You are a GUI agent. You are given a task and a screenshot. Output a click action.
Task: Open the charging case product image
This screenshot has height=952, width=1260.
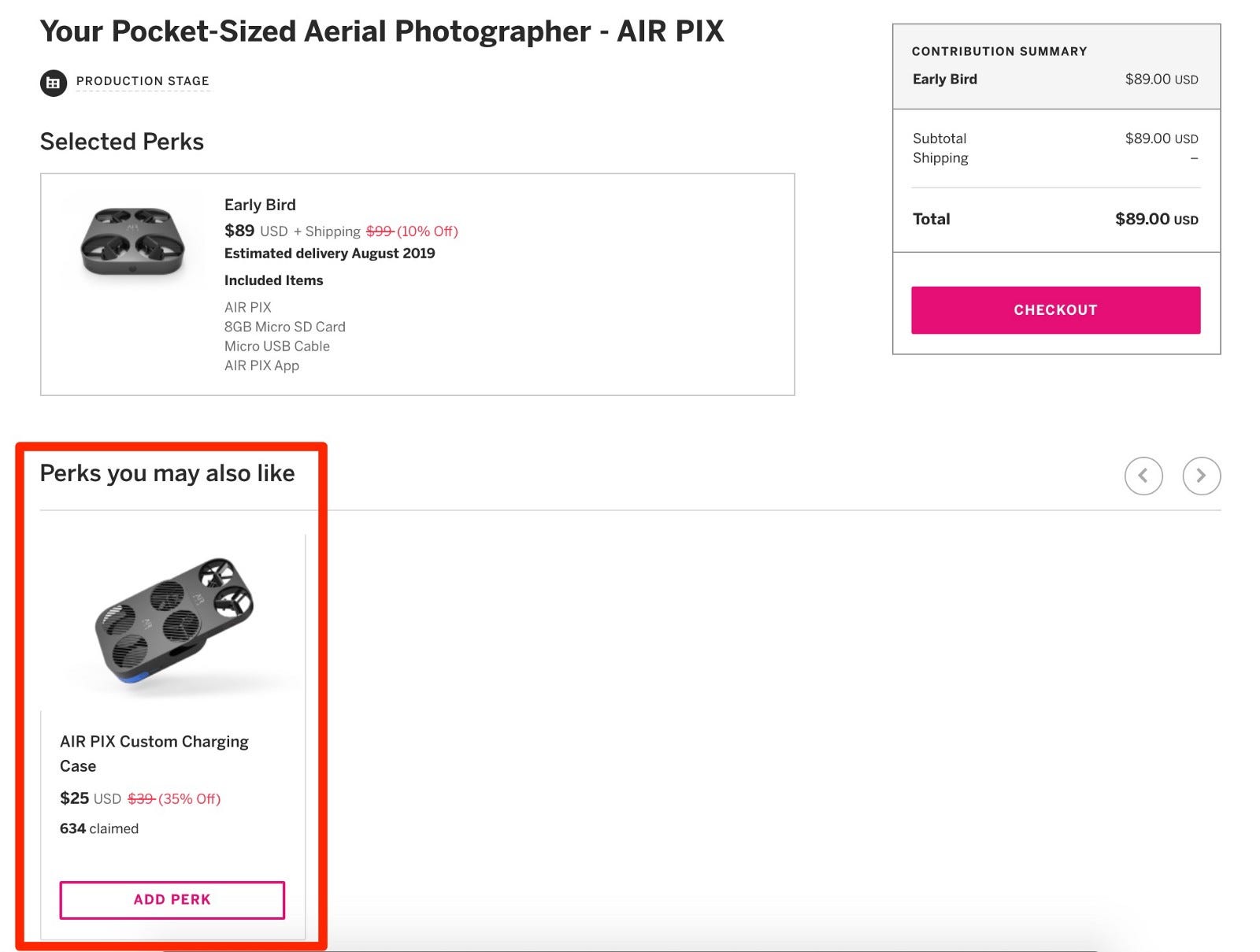(x=174, y=622)
